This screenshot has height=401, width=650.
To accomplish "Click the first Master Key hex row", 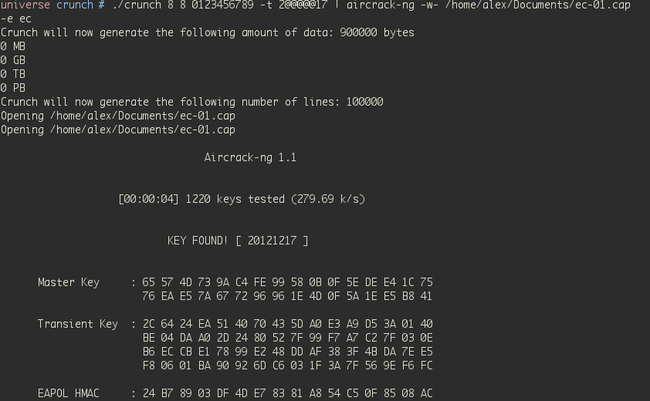I will 287,282.
